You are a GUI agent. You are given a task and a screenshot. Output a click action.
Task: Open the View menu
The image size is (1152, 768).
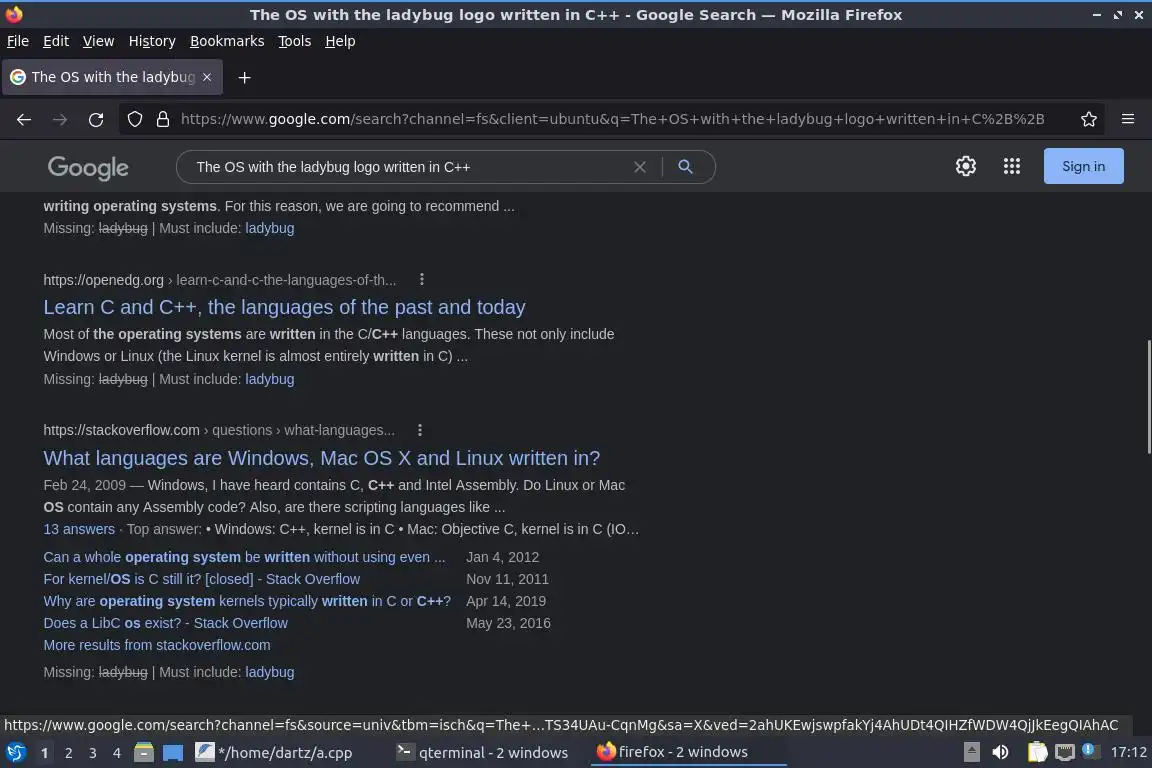coord(98,41)
